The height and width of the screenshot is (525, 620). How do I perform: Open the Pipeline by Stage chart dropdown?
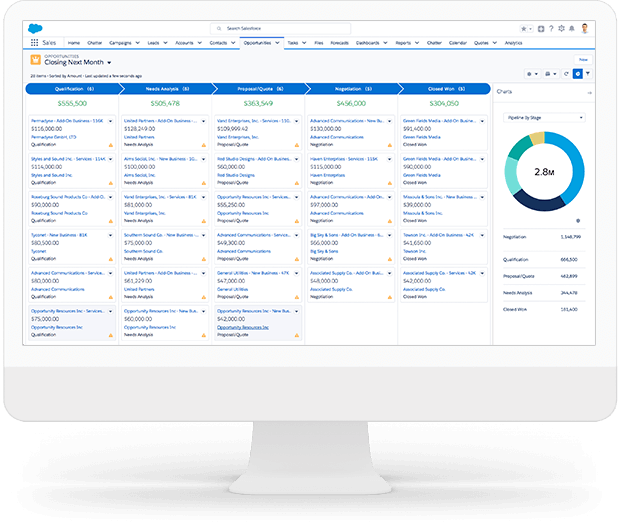pyautogui.click(x=544, y=118)
